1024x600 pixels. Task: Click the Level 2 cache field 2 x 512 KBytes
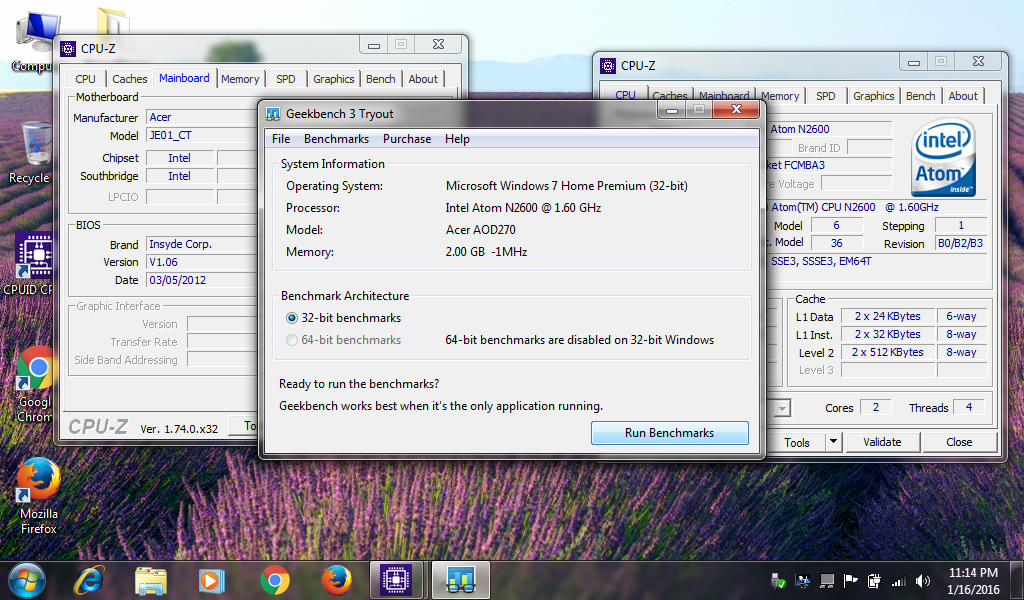(888, 352)
